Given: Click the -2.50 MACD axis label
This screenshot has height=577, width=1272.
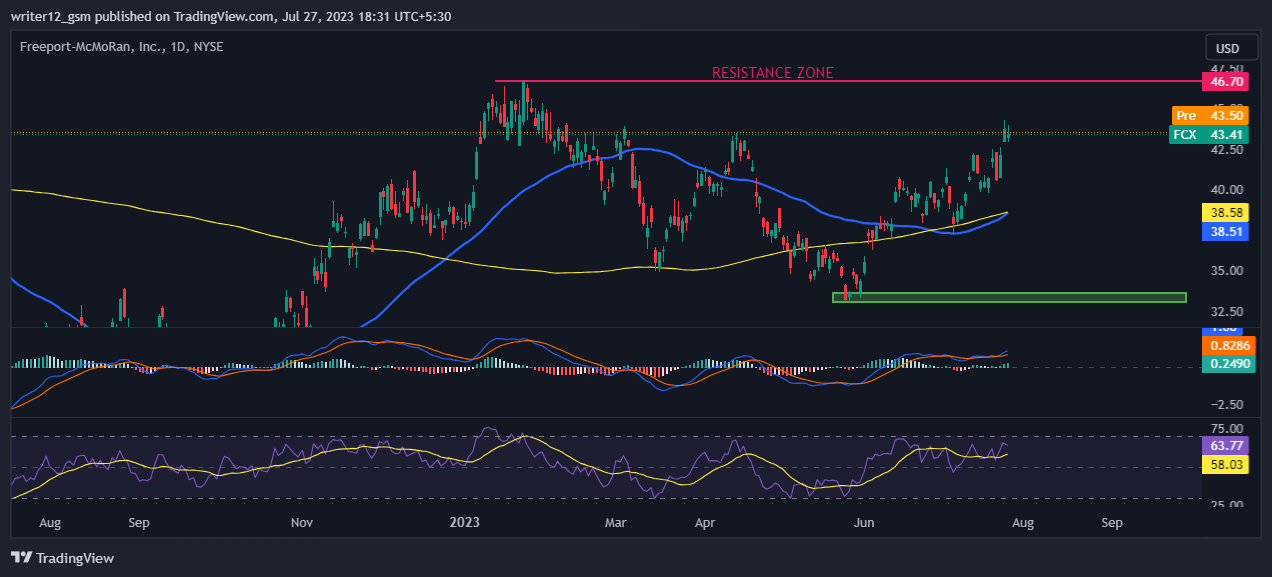Looking at the screenshot, I should point(1227,404).
